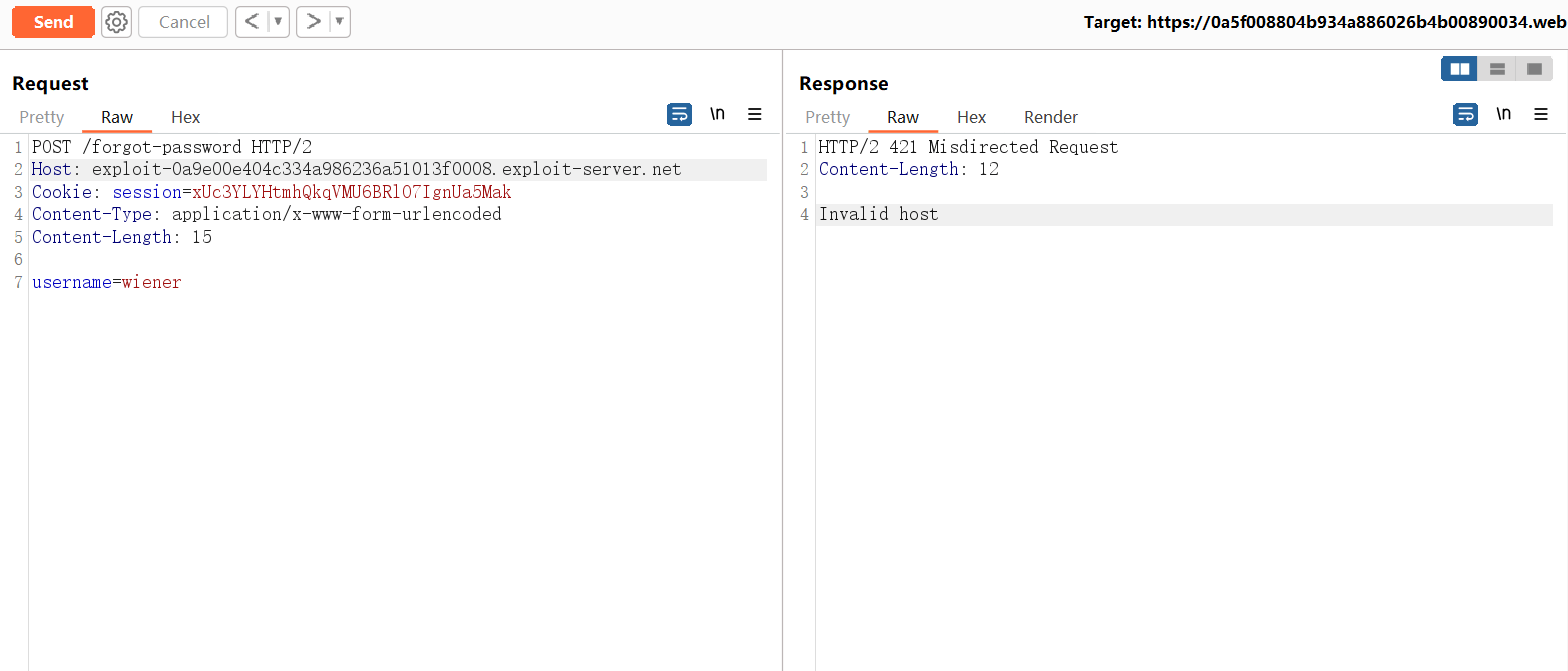Click the 421 Misdirected Request status line
The height and width of the screenshot is (671, 1568).
[x=968, y=147]
